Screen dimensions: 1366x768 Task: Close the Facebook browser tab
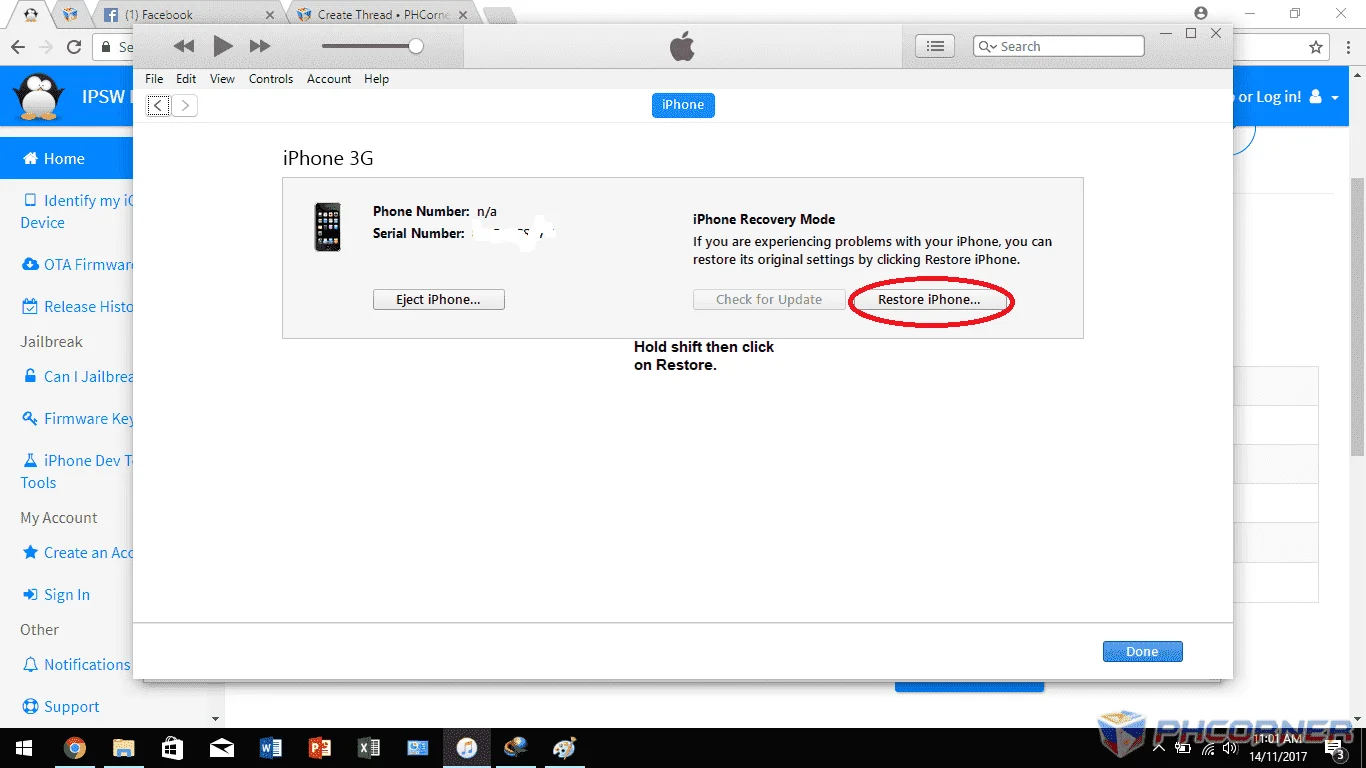pyautogui.click(x=271, y=15)
